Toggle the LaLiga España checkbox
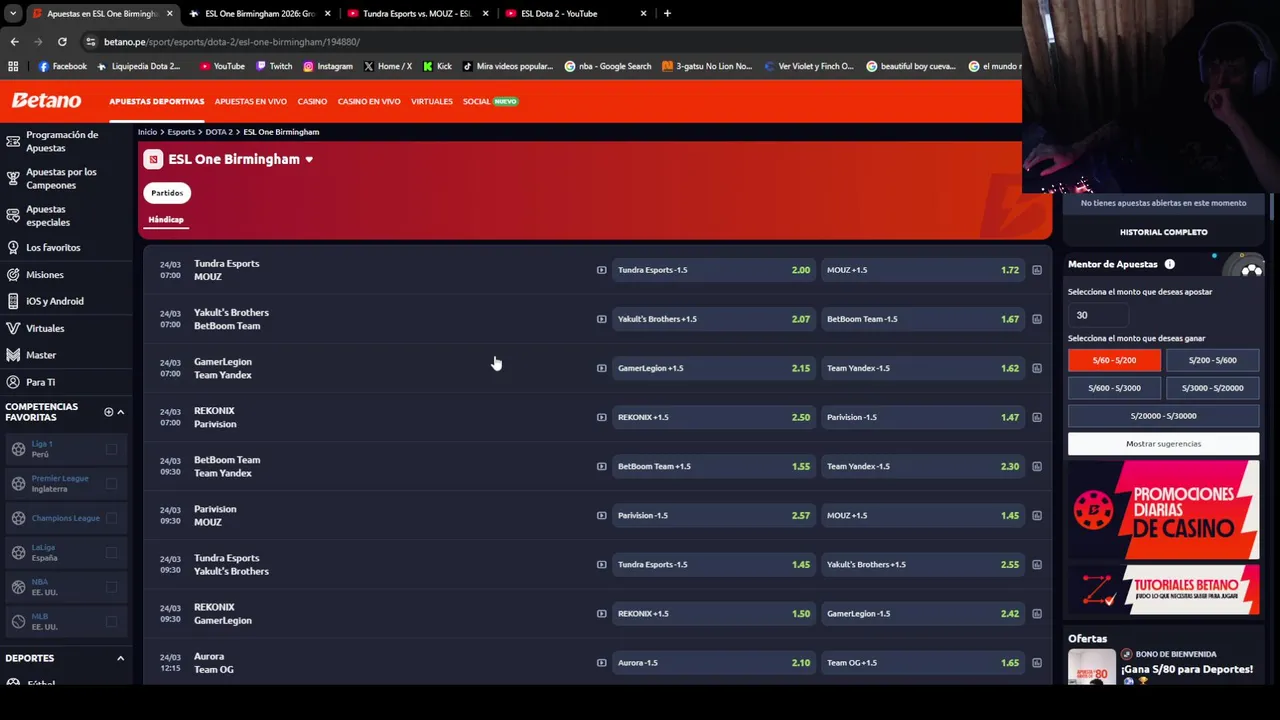 (x=111, y=553)
